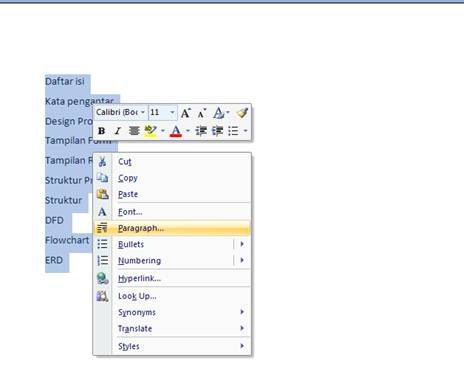
Task: Click the Hyperlink globe icon
Action: click(102, 278)
